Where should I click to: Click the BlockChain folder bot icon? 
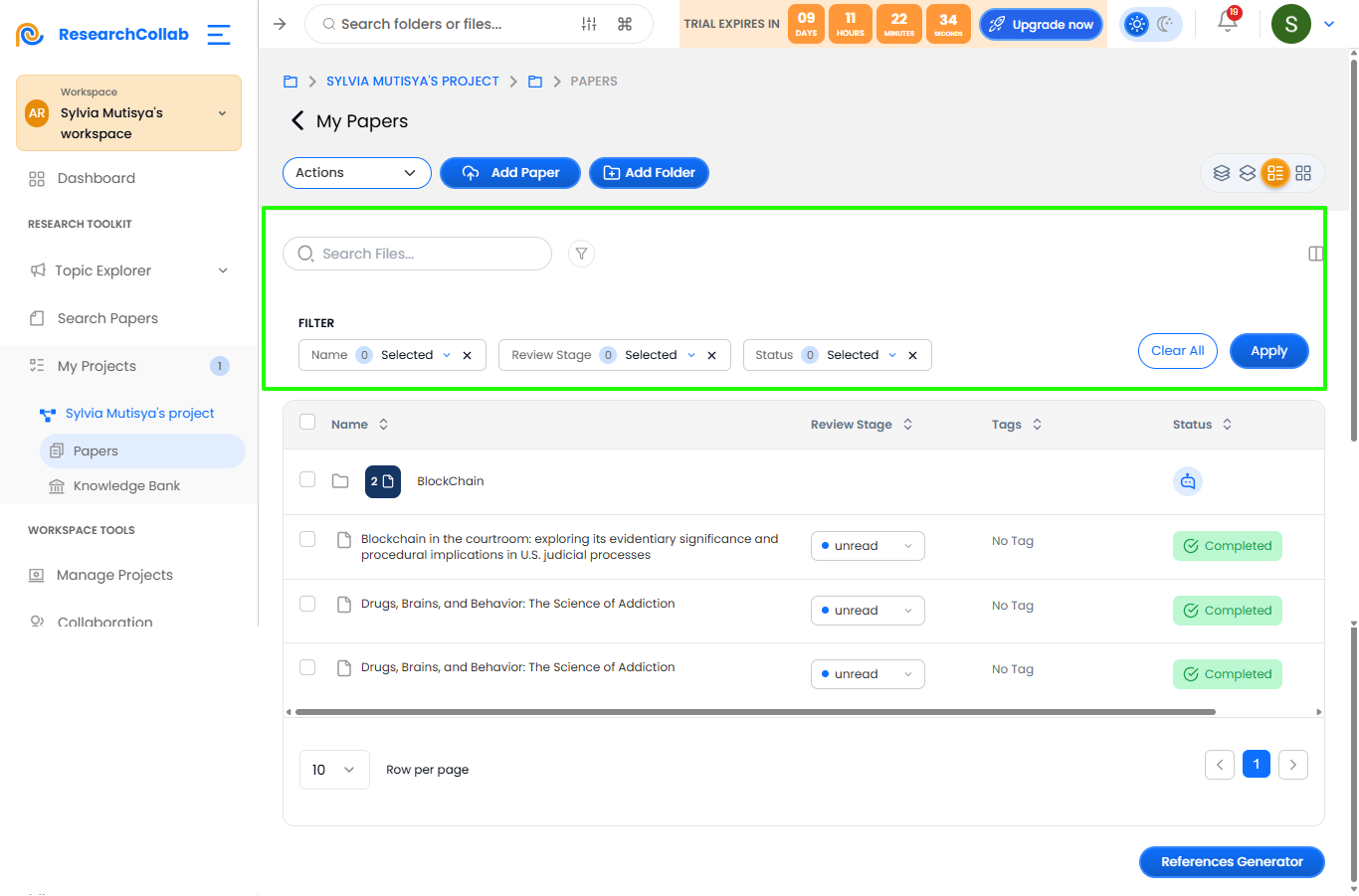(x=1188, y=481)
